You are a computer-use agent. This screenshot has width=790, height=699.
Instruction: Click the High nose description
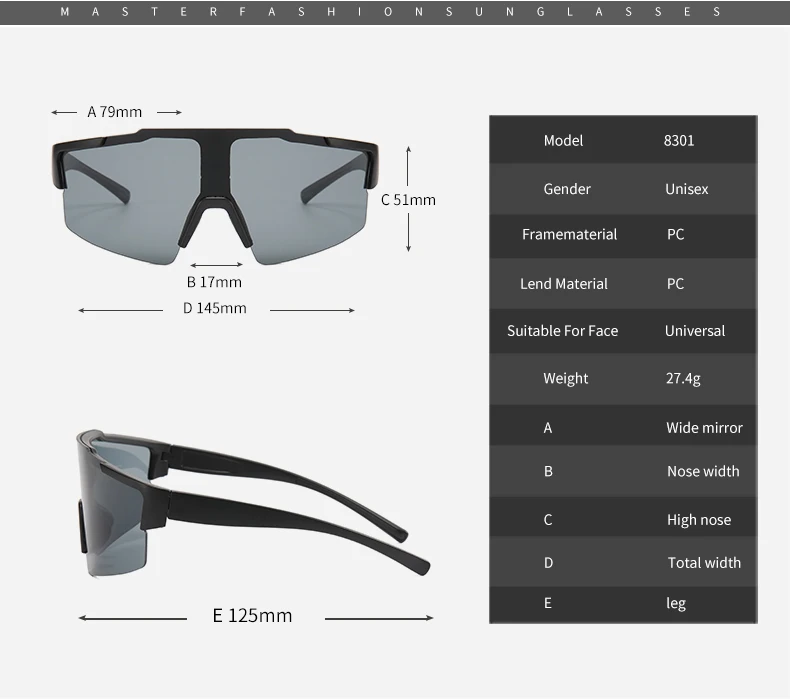coord(699,520)
